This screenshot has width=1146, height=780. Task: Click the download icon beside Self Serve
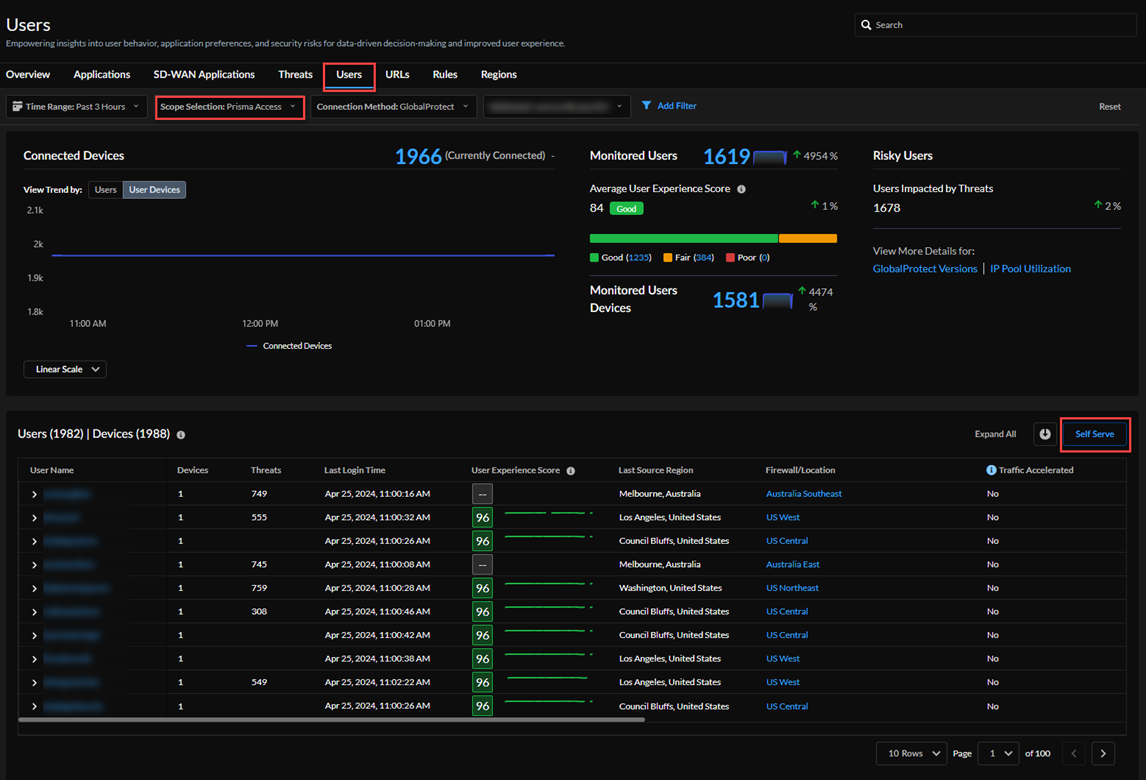pos(1045,434)
